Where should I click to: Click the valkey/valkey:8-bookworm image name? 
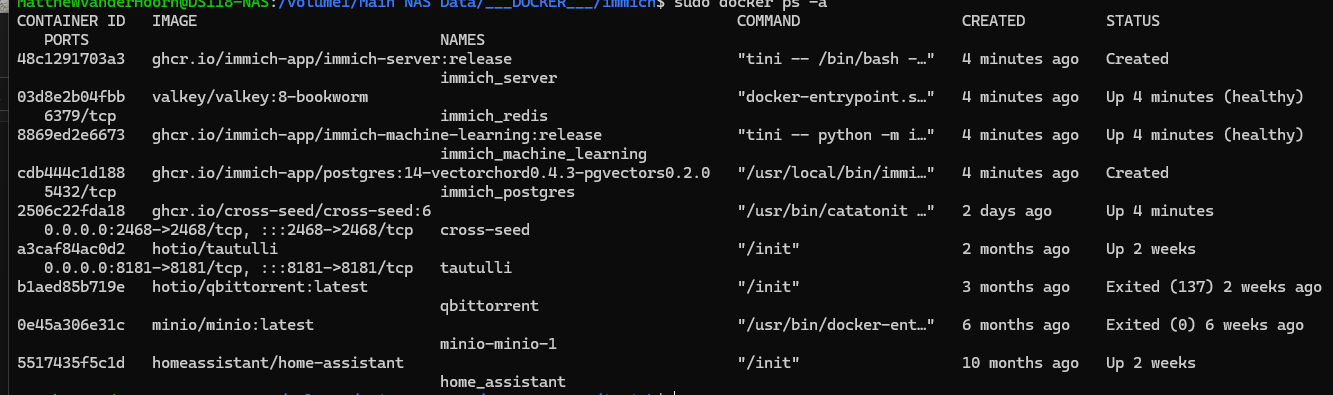(x=260, y=97)
